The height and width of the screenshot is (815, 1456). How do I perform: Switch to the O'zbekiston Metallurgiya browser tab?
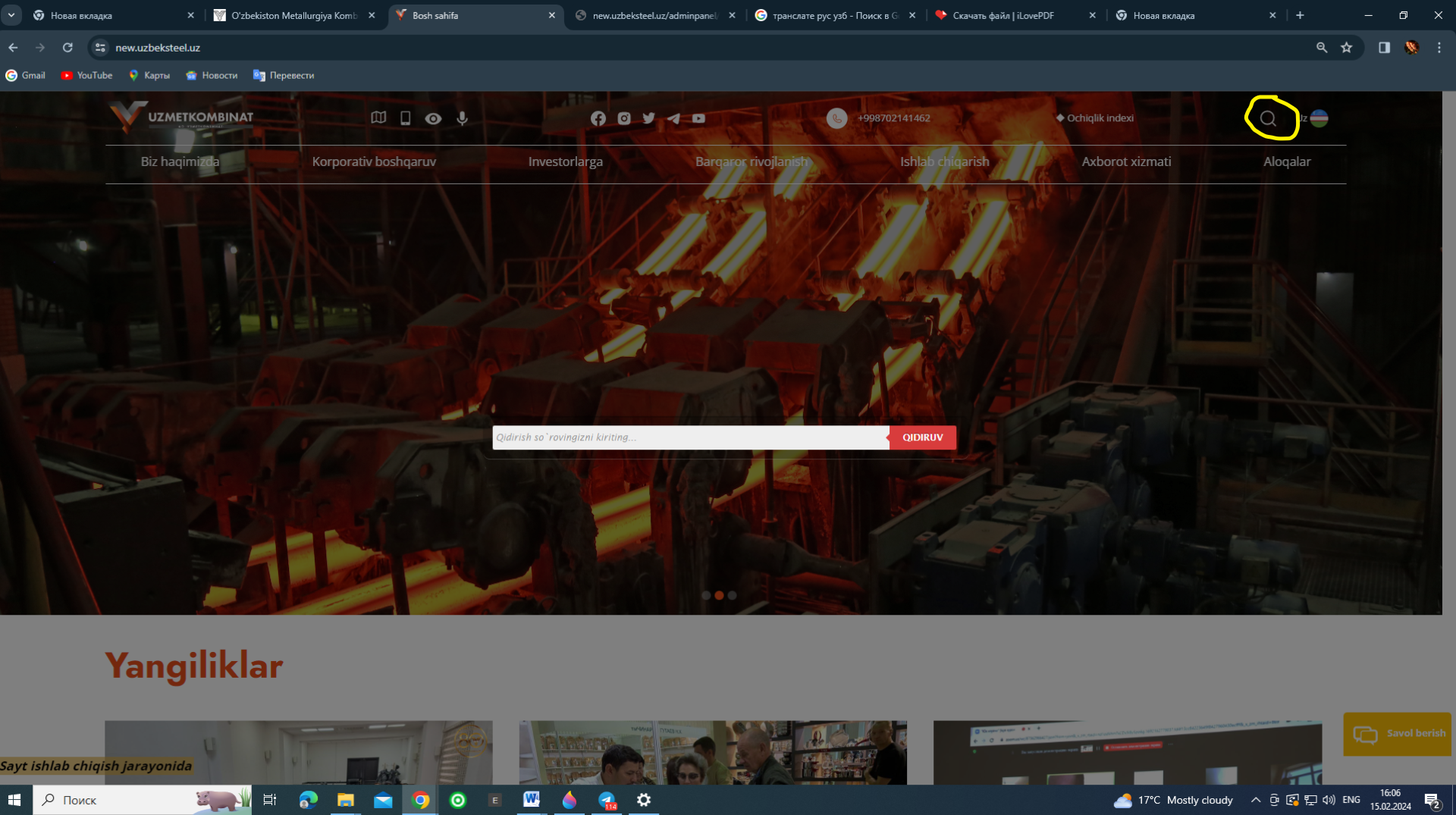click(293, 15)
